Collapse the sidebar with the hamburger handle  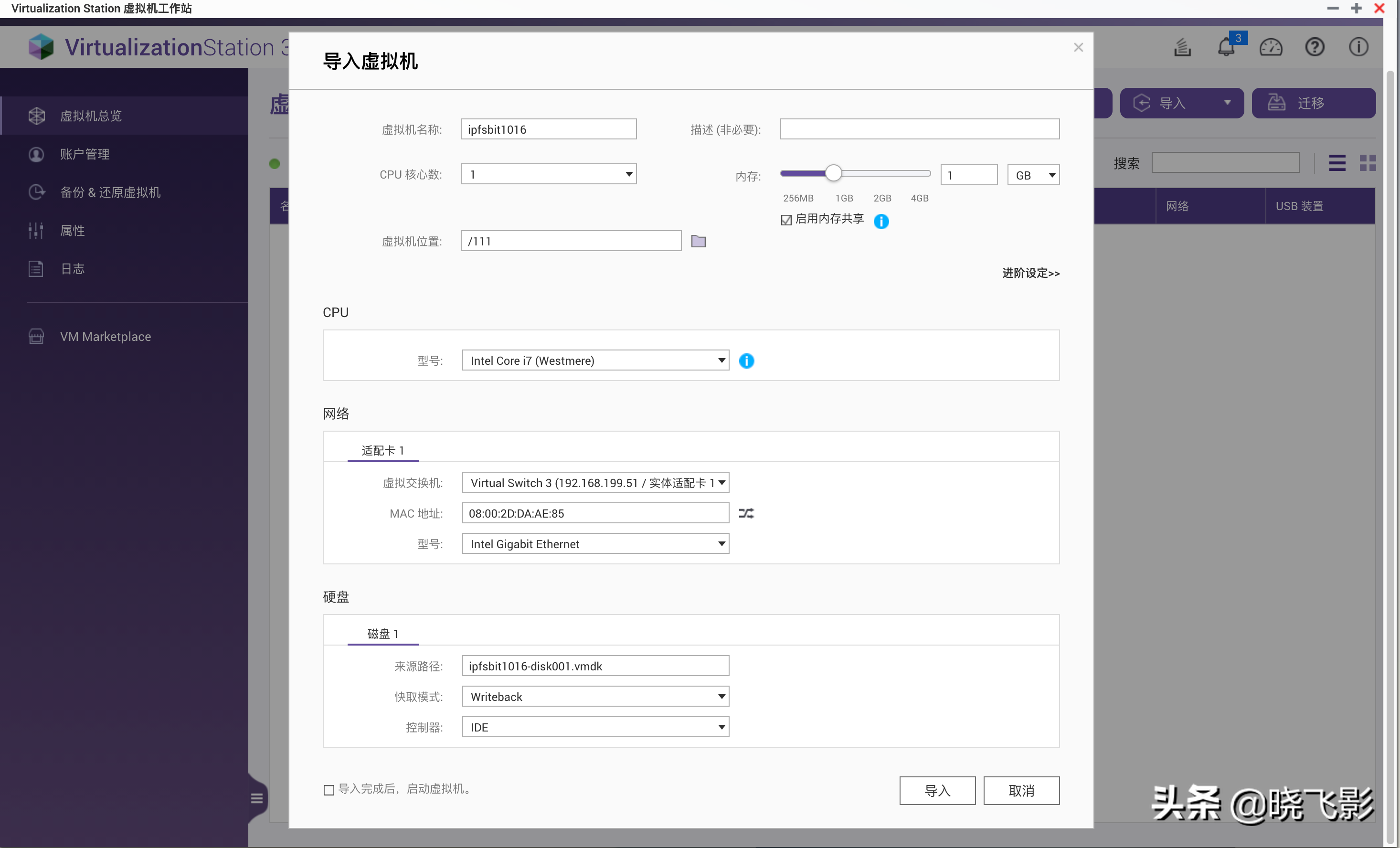pyautogui.click(x=257, y=798)
